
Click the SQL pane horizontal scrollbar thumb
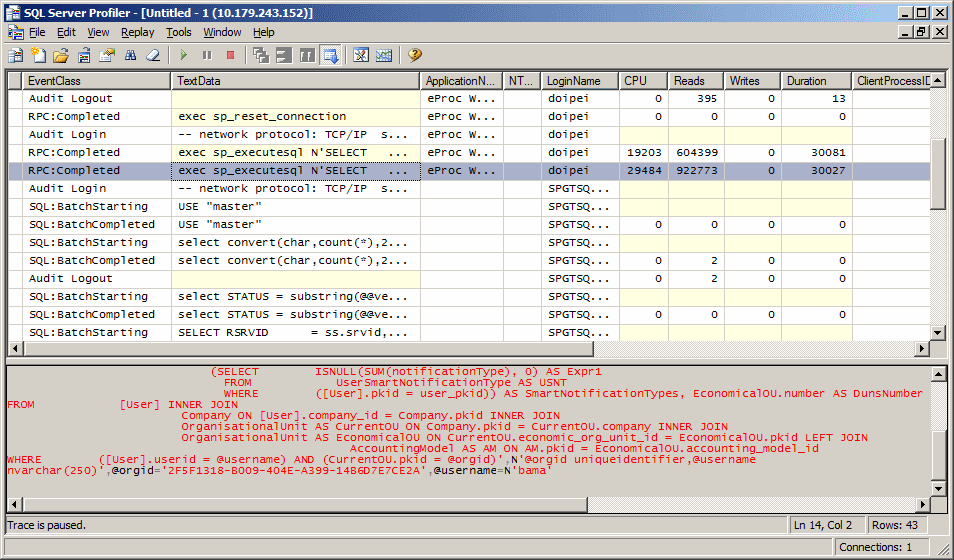(x=305, y=504)
